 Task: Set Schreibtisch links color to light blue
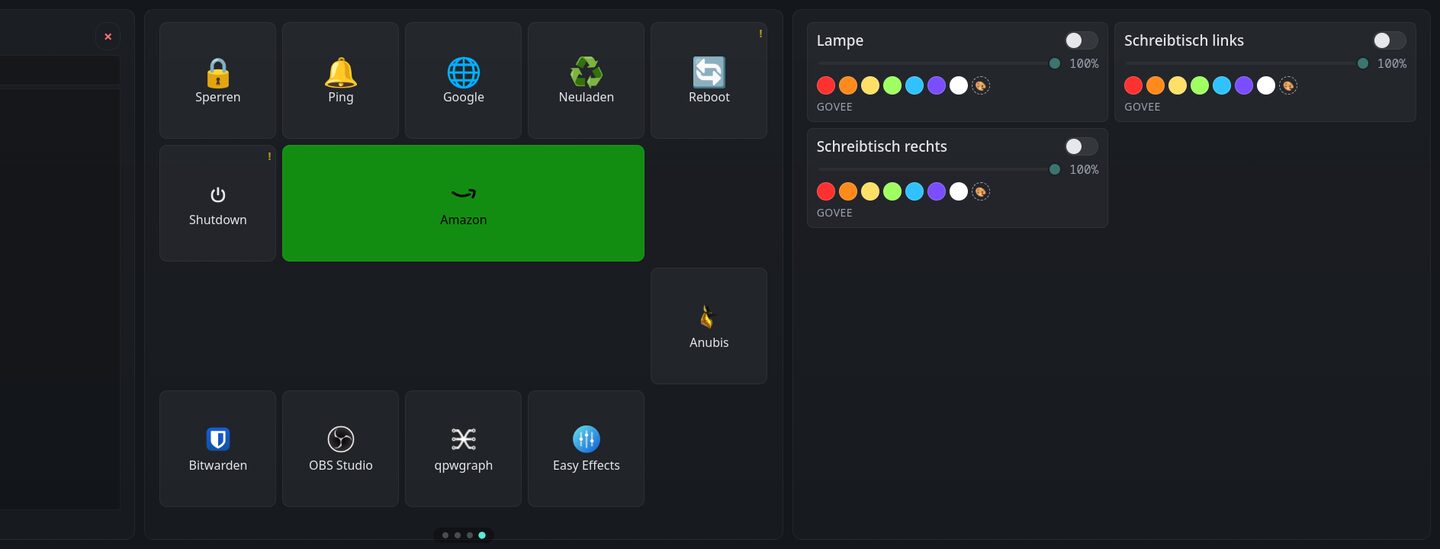tap(1221, 86)
